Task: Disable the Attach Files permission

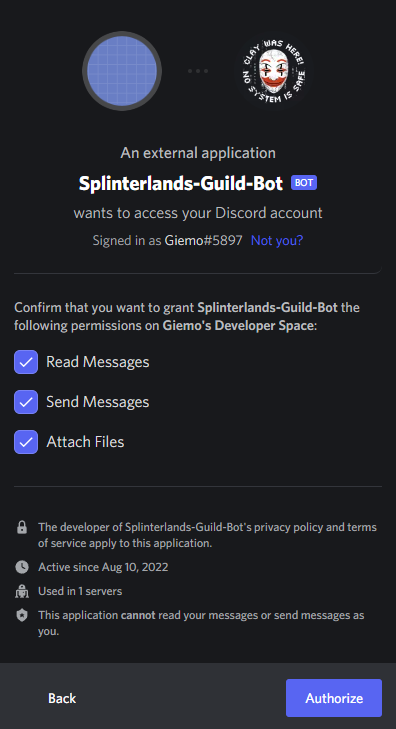Action: (26, 442)
